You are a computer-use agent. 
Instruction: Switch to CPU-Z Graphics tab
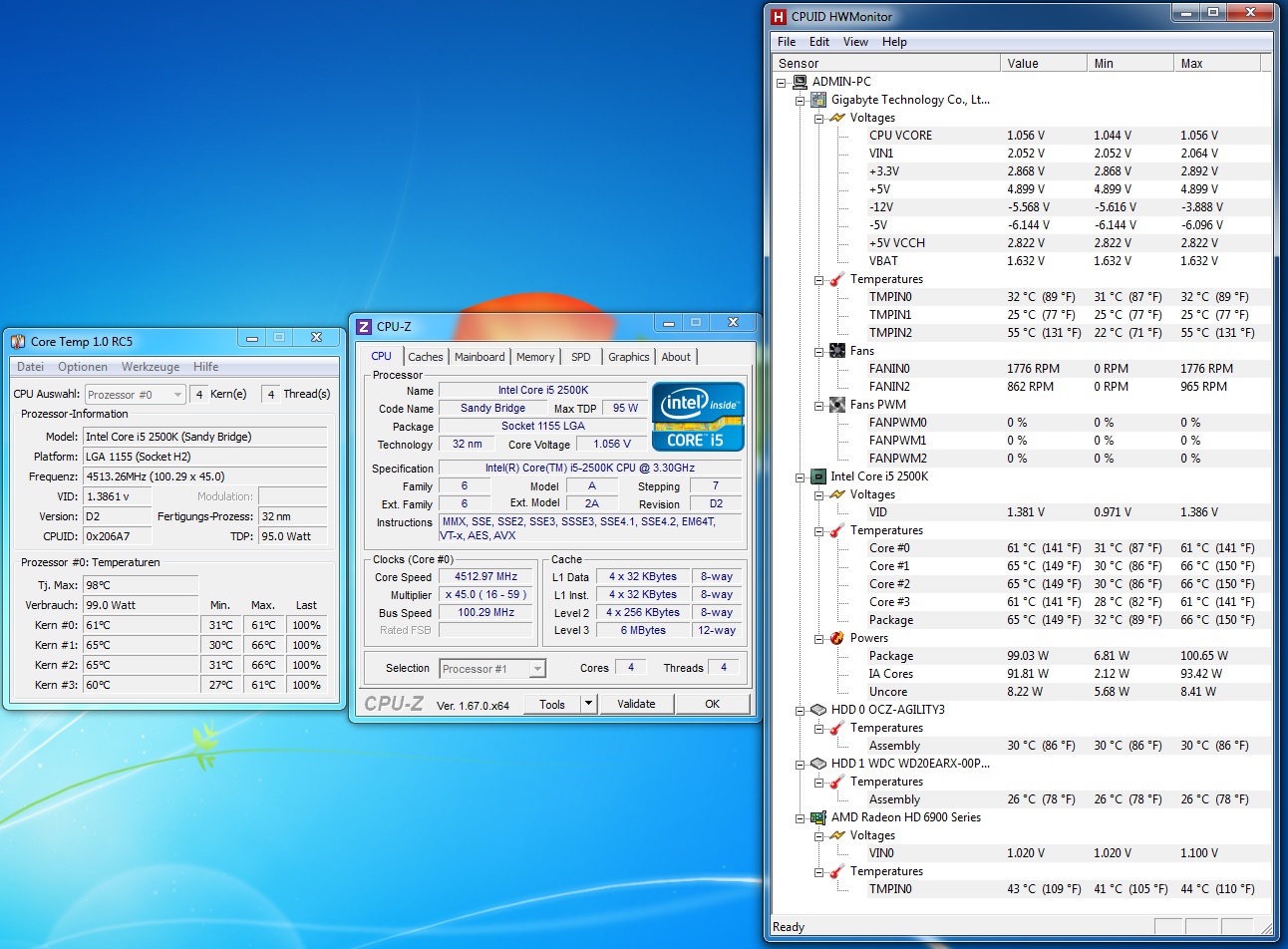point(629,357)
